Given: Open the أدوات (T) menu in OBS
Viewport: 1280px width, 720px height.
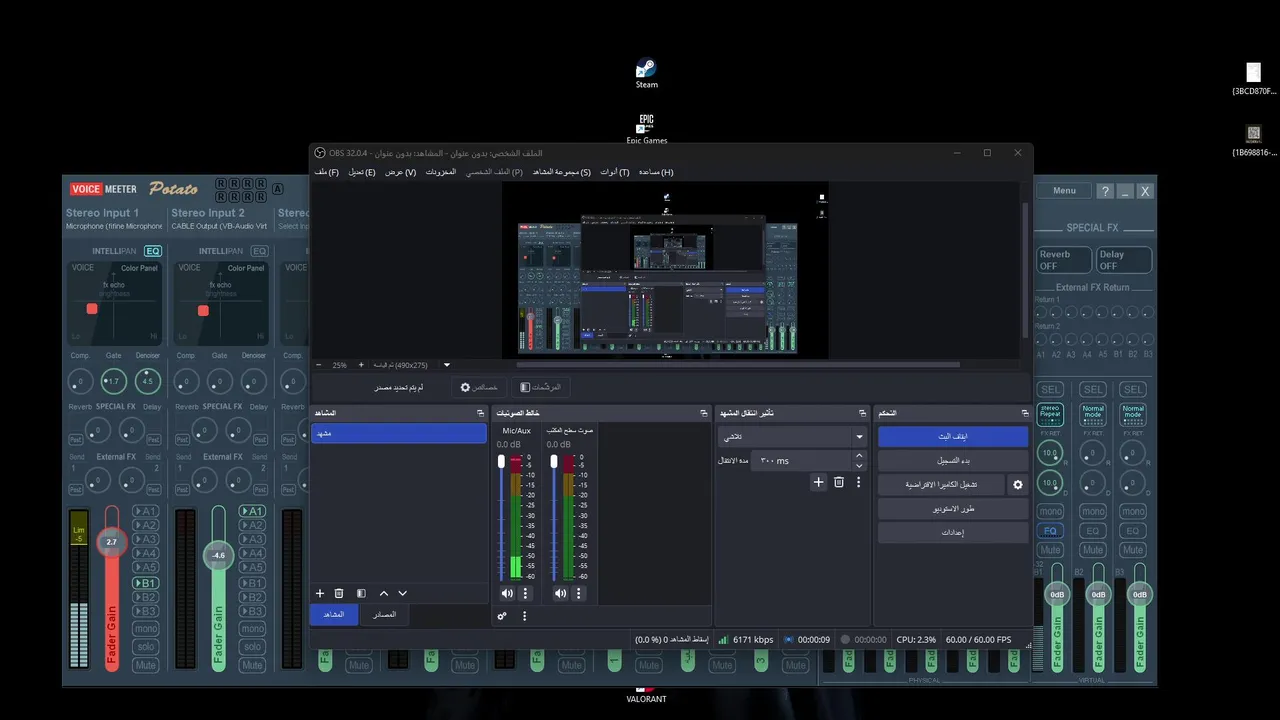Looking at the screenshot, I should 615,172.
